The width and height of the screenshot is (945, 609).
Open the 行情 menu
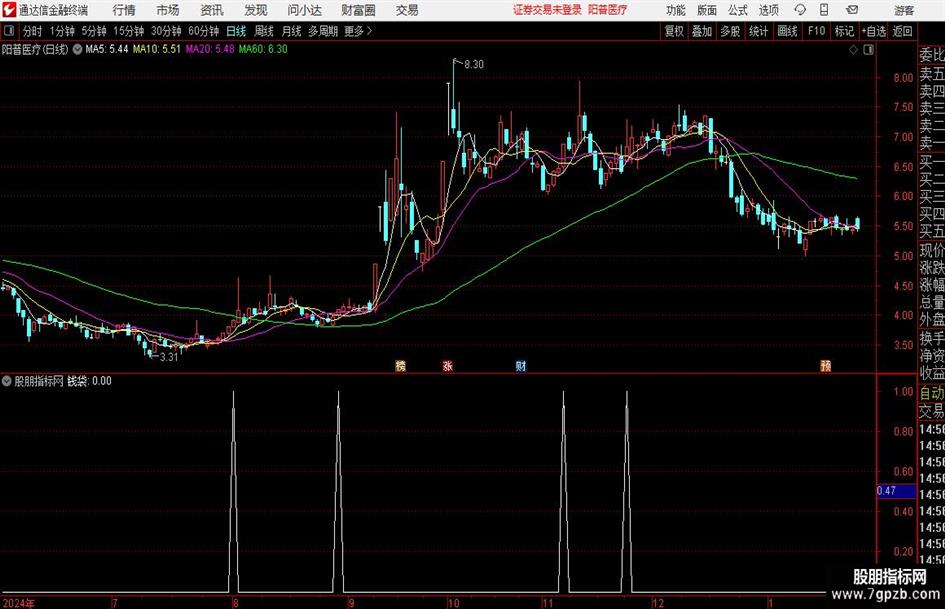coord(124,10)
